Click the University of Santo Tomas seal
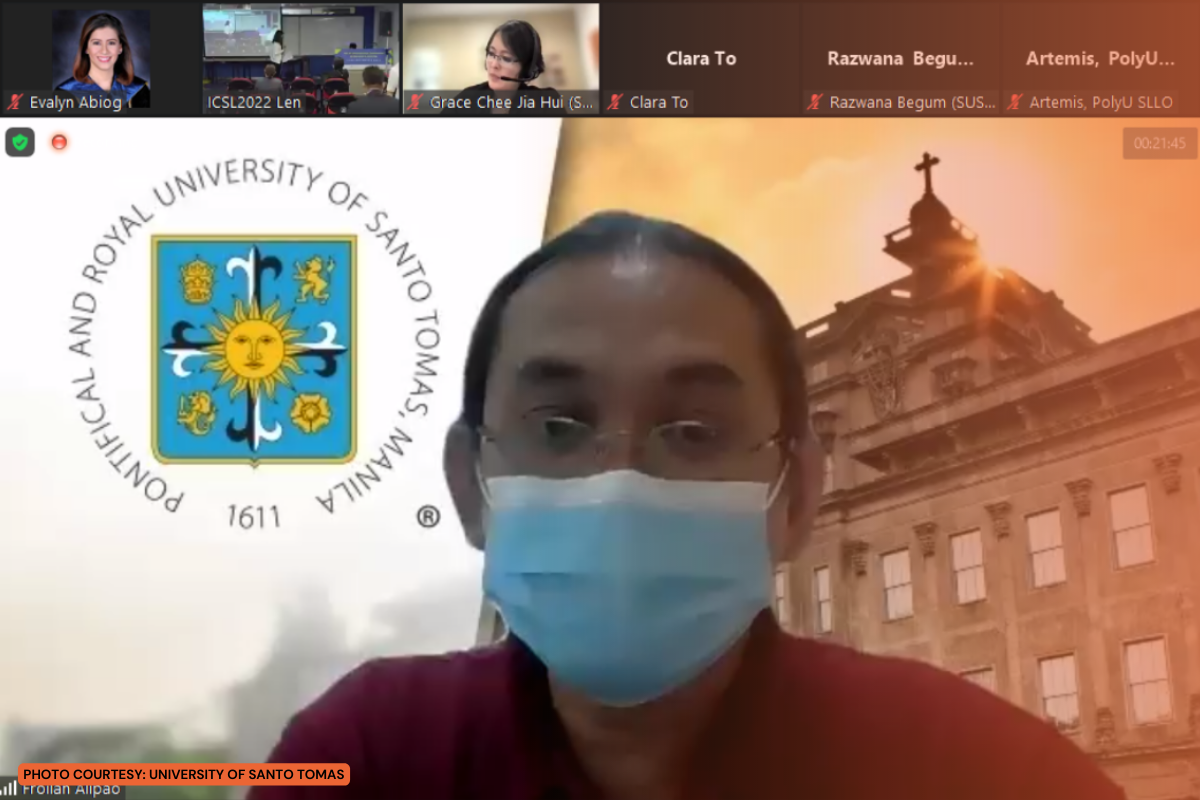1200x800 pixels. click(254, 349)
